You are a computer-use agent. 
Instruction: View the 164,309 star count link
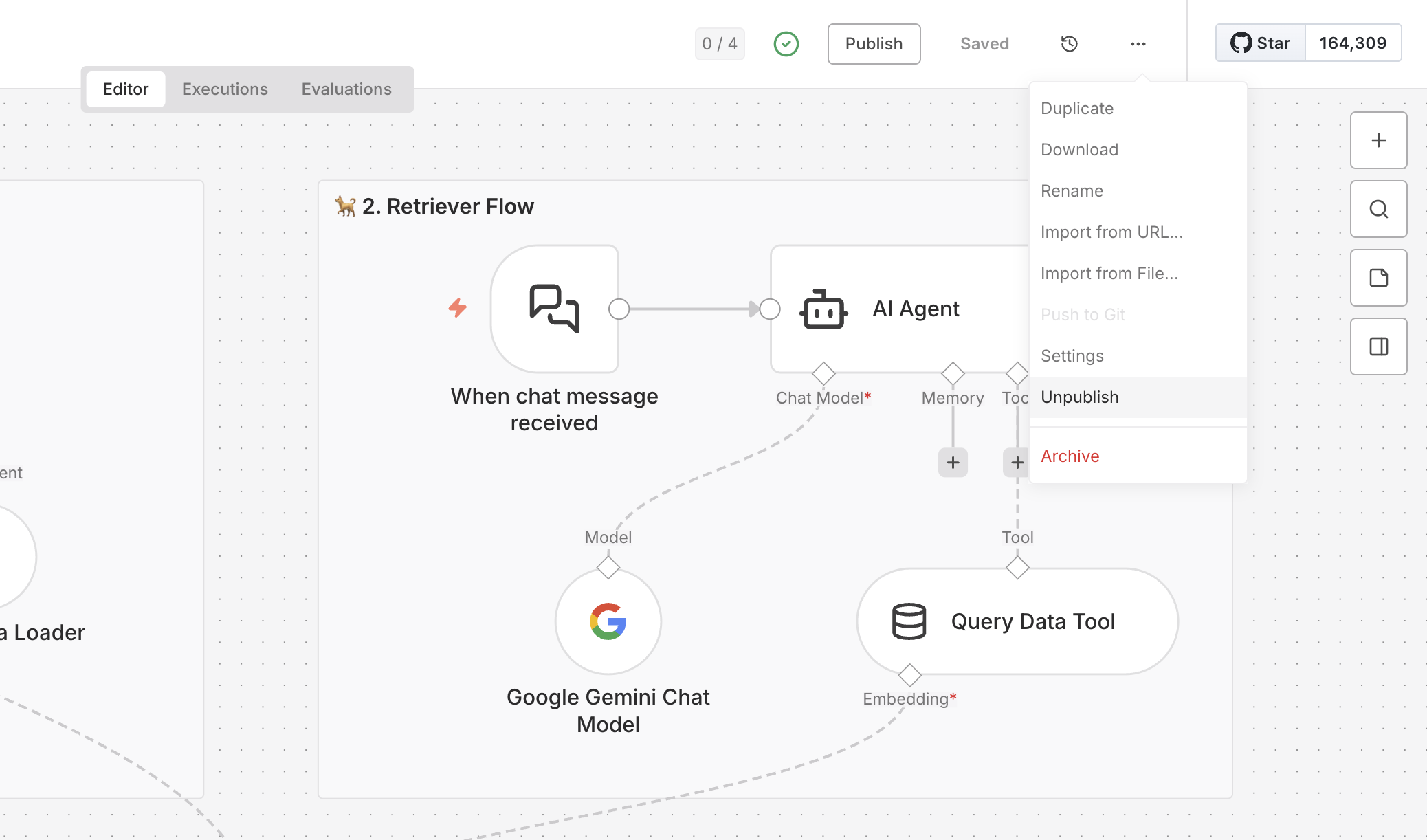coord(1353,43)
